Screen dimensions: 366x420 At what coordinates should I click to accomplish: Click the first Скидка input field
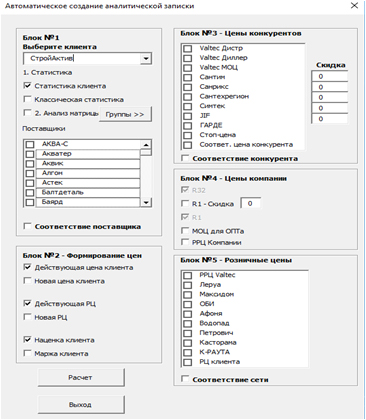tap(329, 76)
